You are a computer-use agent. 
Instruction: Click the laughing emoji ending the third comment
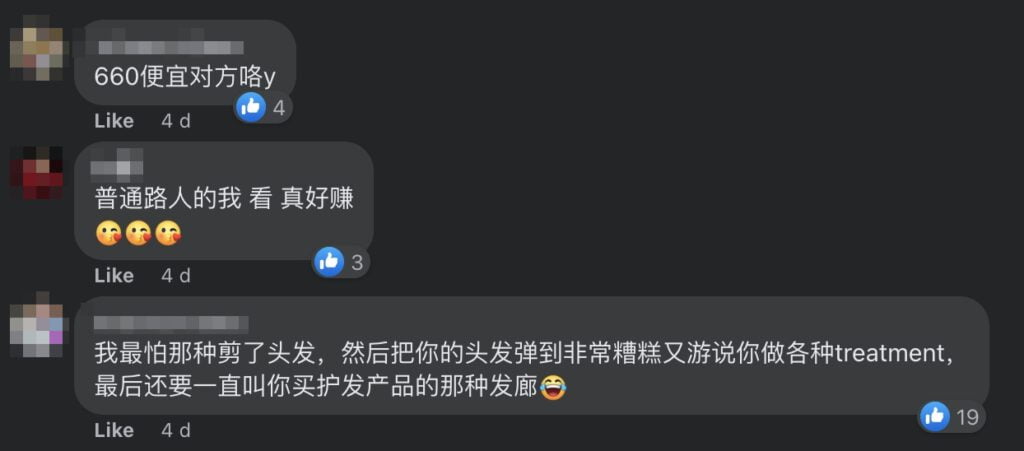[553, 388]
